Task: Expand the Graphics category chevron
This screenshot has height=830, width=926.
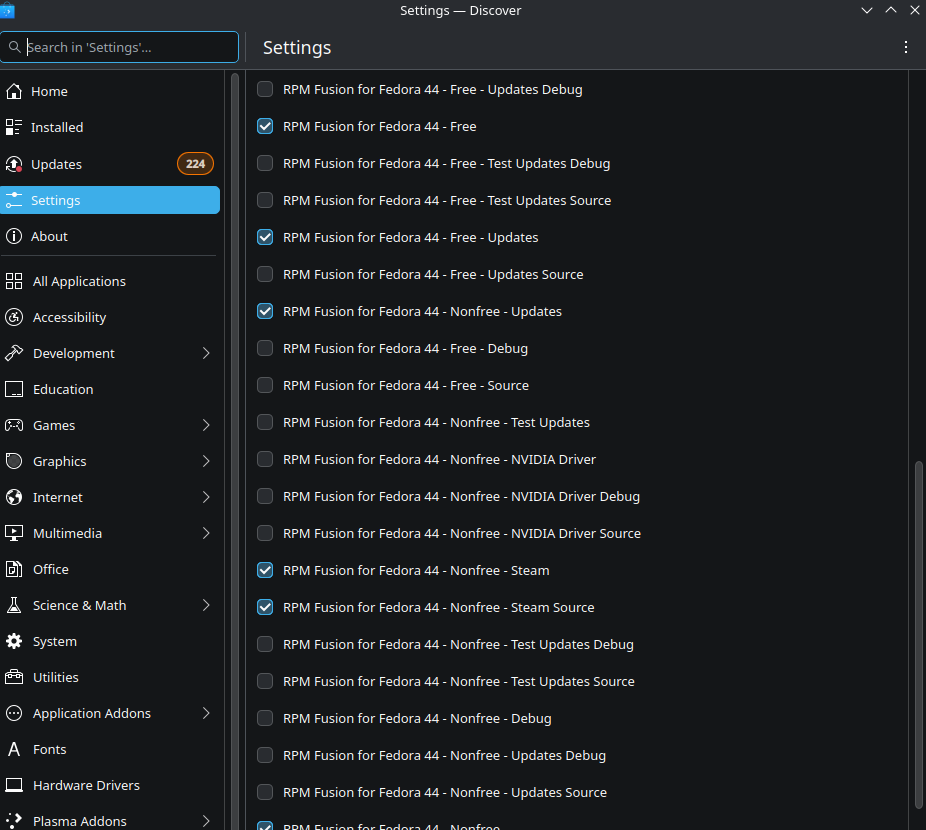Action: 206,461
